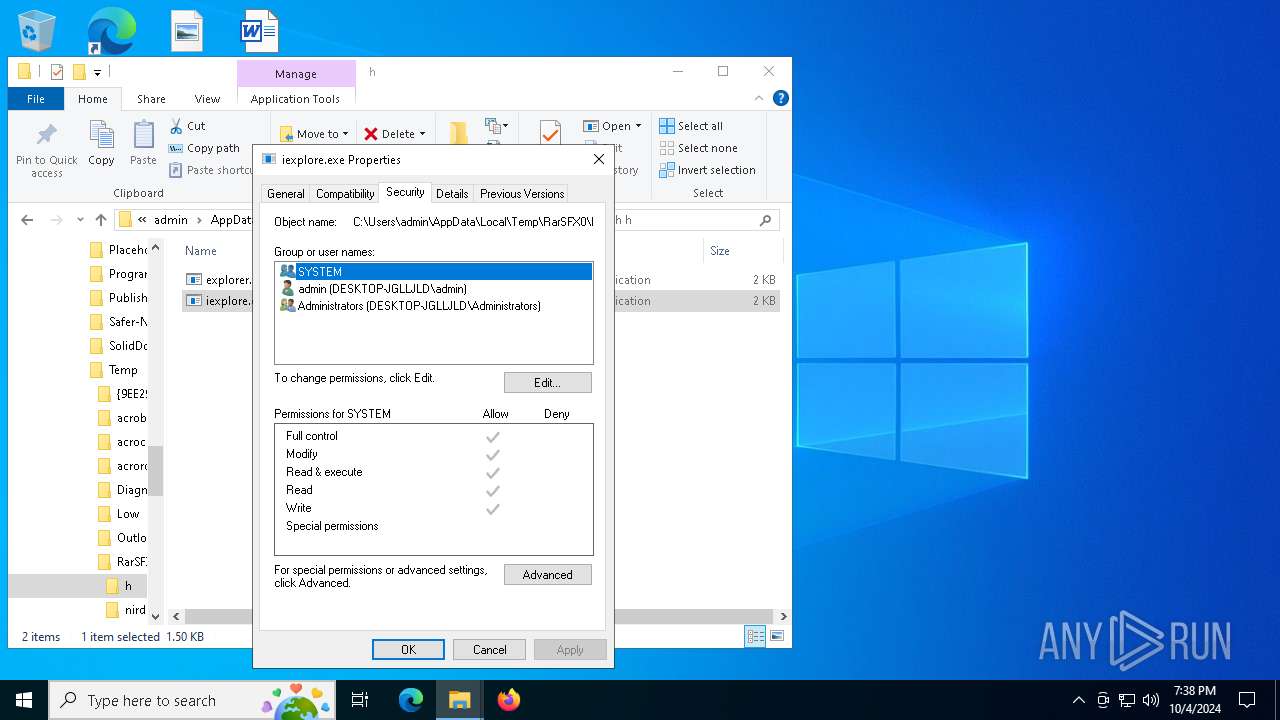
Task: Open the recent locations dropdown arrow
Action: 81,220
